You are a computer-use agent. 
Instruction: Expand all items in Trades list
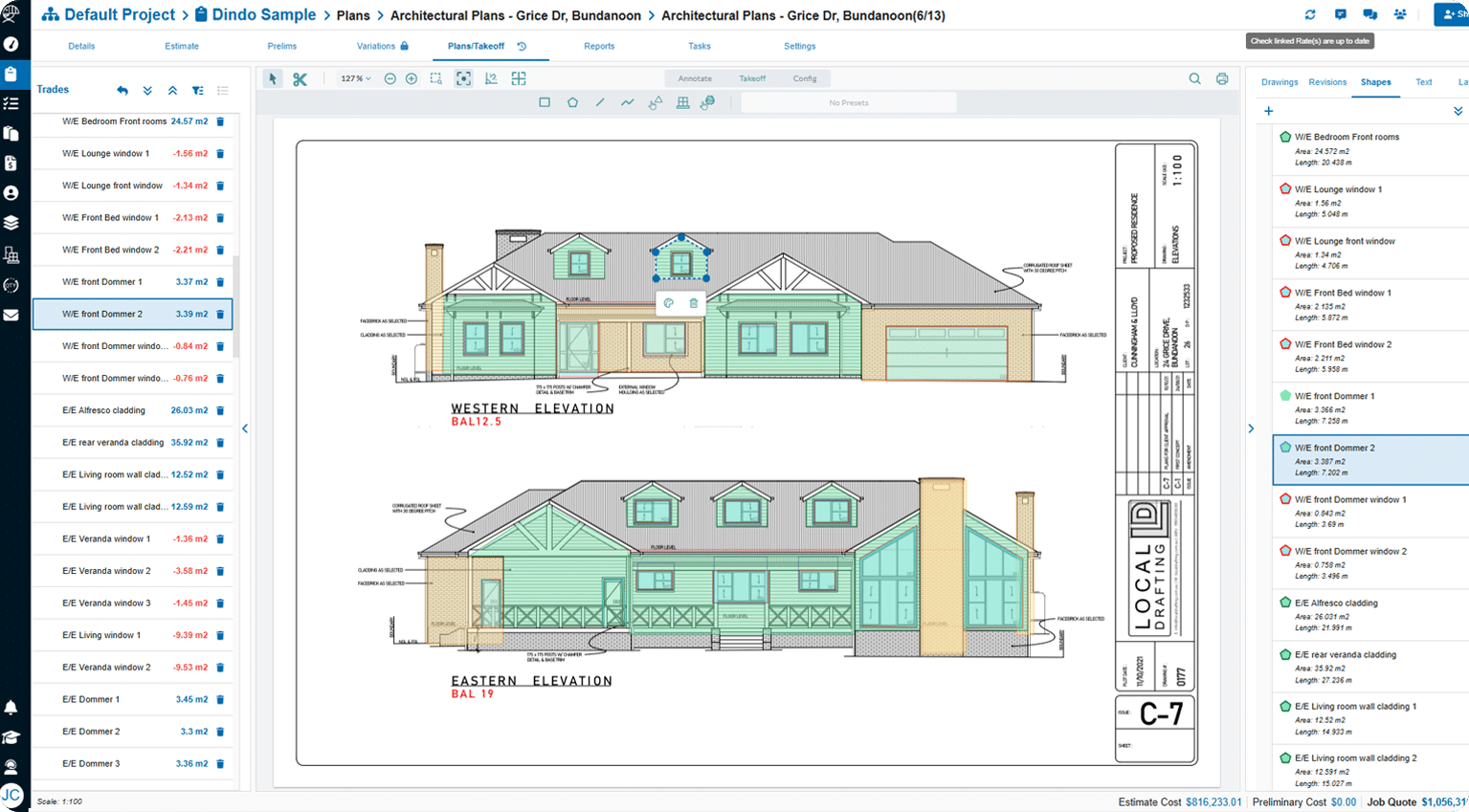coord(147,91)
